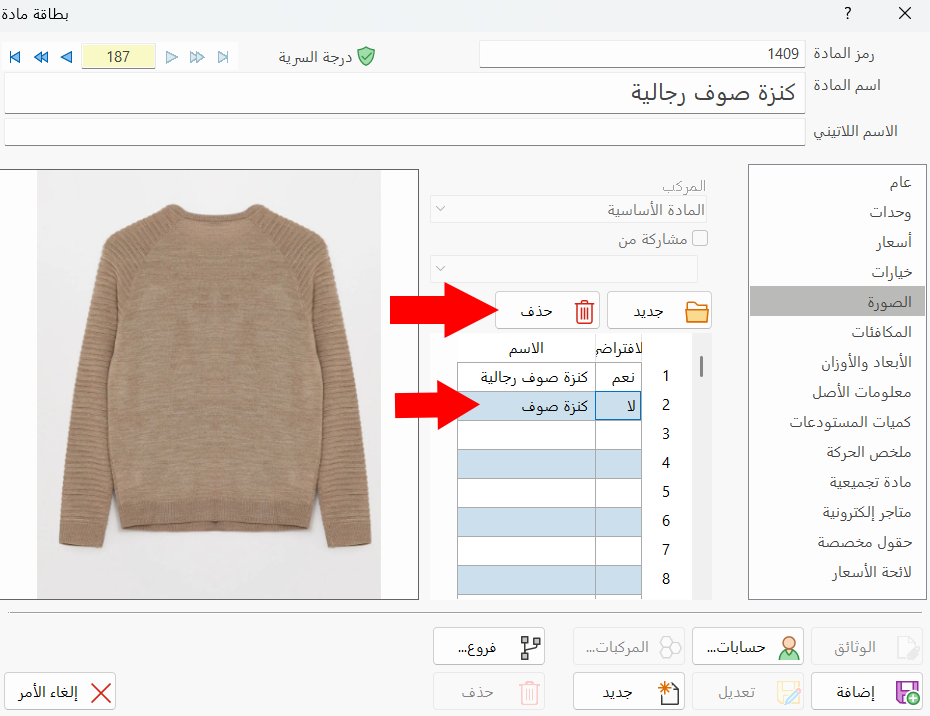Select image row كنزة صوف رجالية
Image resolution: width=930 pixels, height=716 pixels.
(x=526, y=377)
